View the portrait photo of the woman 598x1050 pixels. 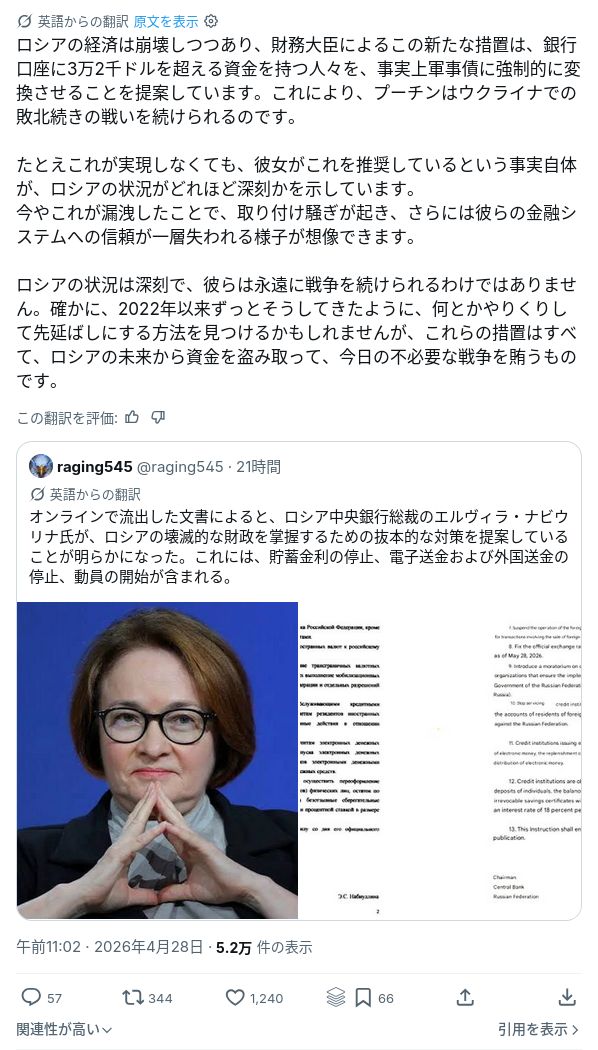(x=157, y=760)
